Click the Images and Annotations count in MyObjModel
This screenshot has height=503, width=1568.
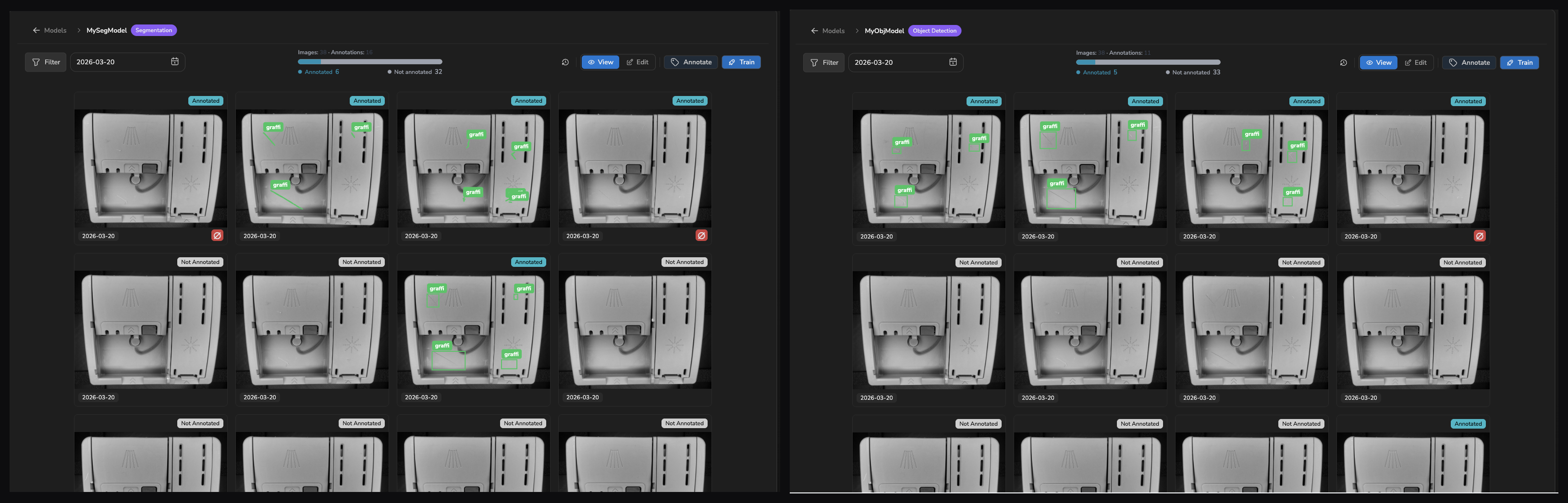[x=1113, y=53]
